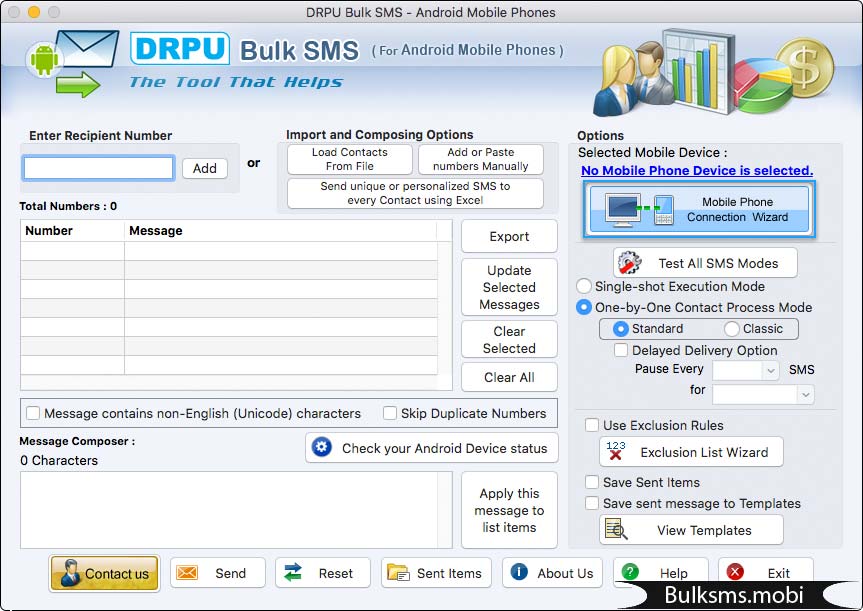
Task: Click the folder icon for Sent Items
Action: coord(398,572)
